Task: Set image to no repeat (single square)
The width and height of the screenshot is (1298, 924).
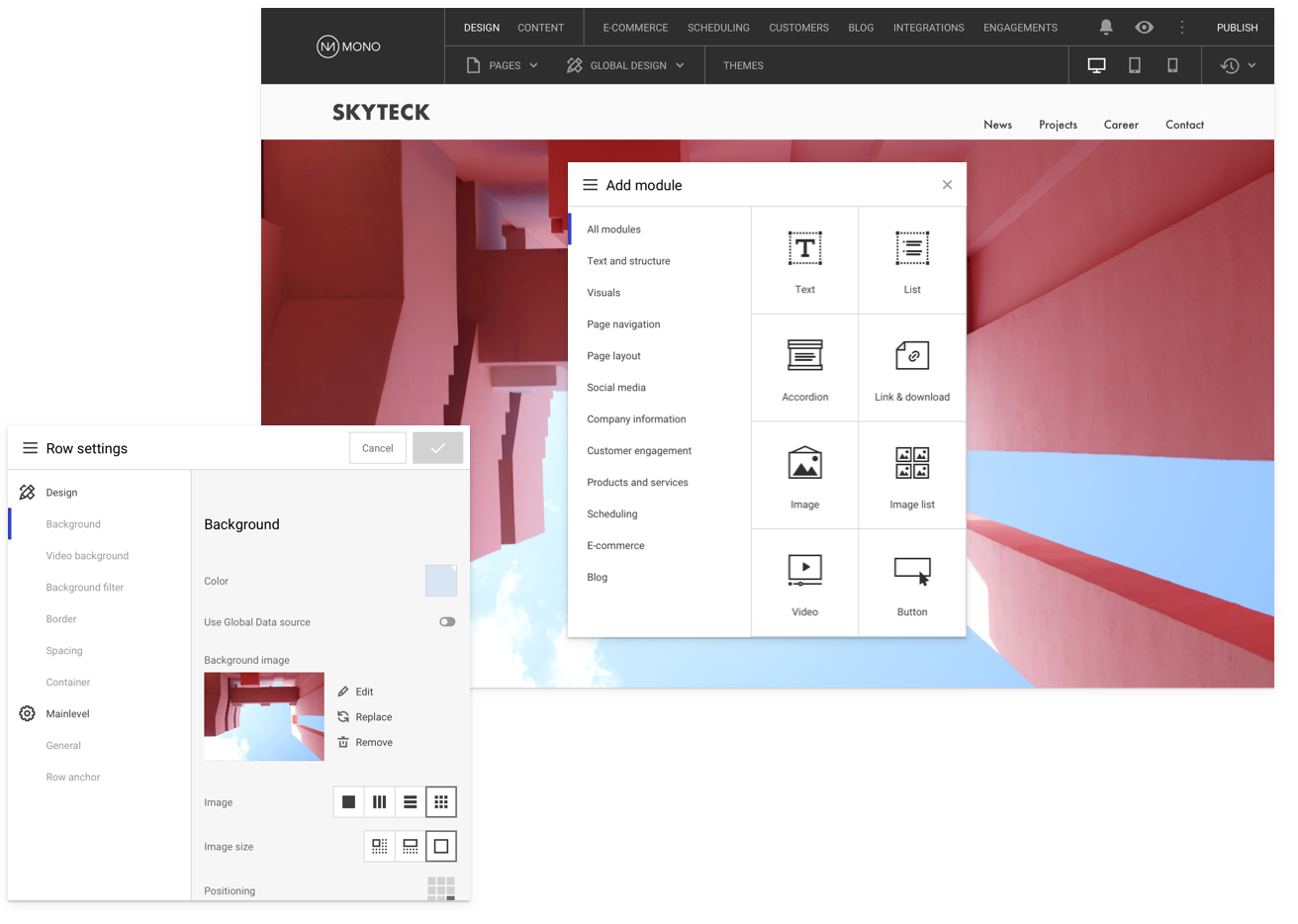Action: click(x=348, y=802)
